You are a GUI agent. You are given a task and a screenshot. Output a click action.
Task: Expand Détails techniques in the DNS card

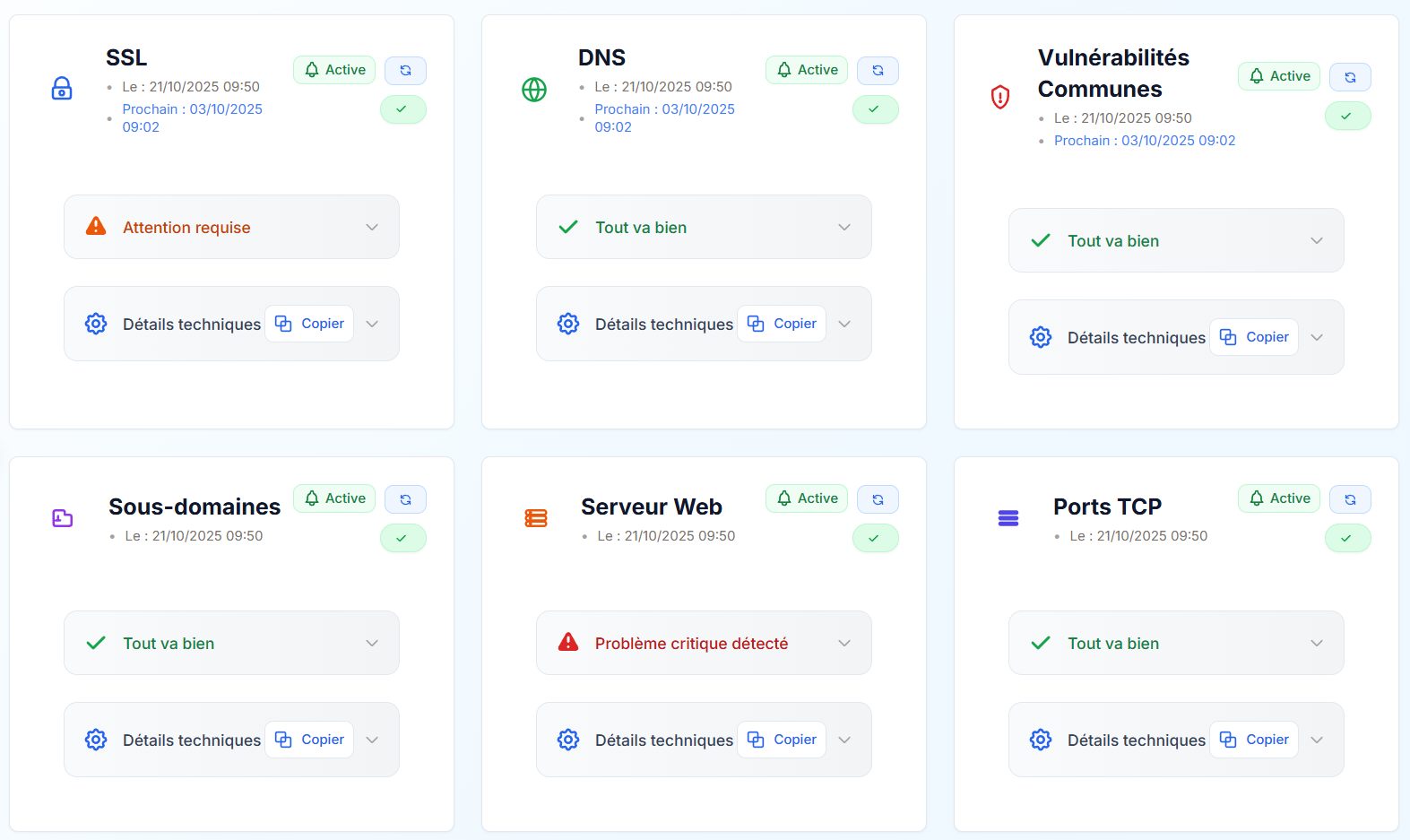point(843,324)
